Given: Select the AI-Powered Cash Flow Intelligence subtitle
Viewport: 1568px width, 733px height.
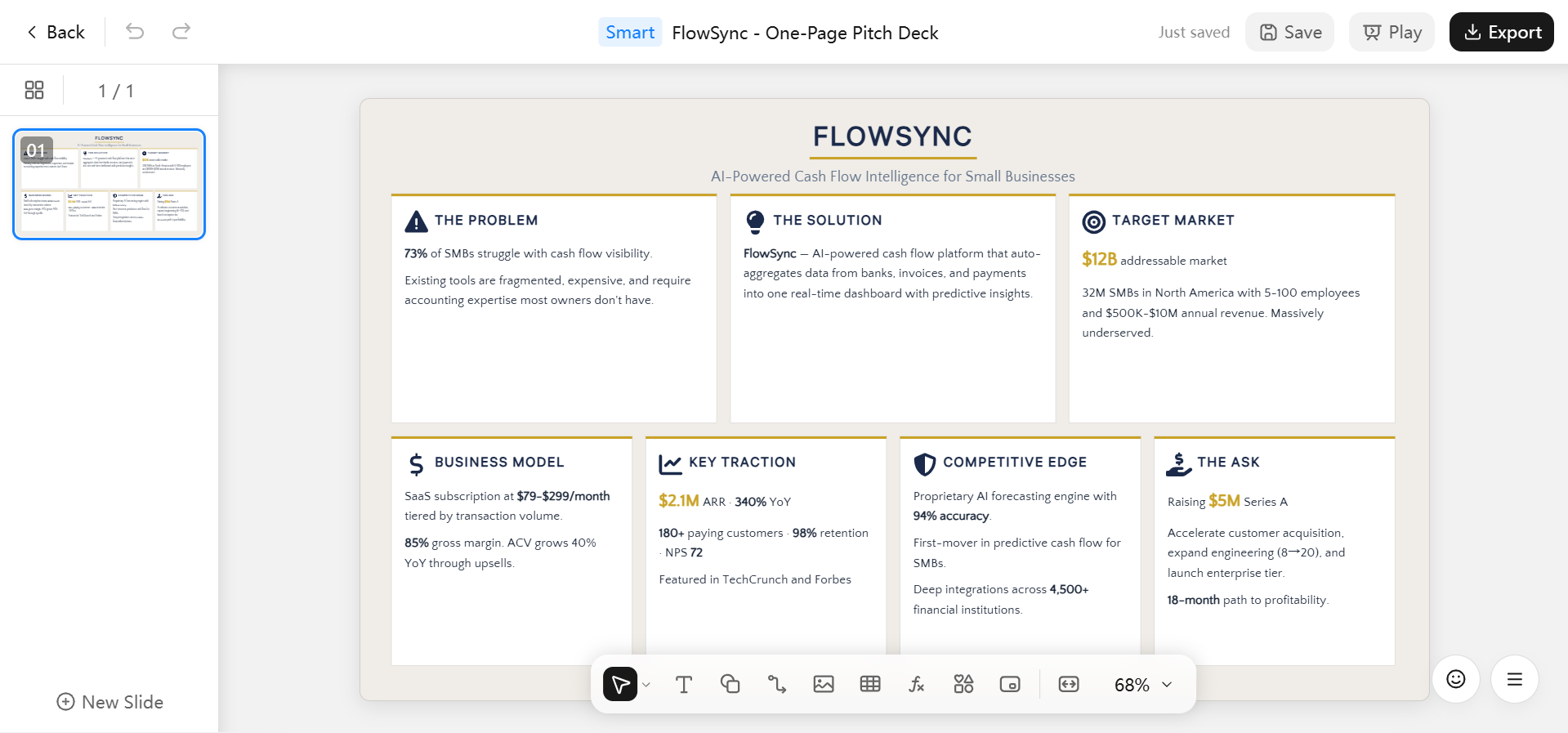Looking at the screenshot, I should [893, 177].
